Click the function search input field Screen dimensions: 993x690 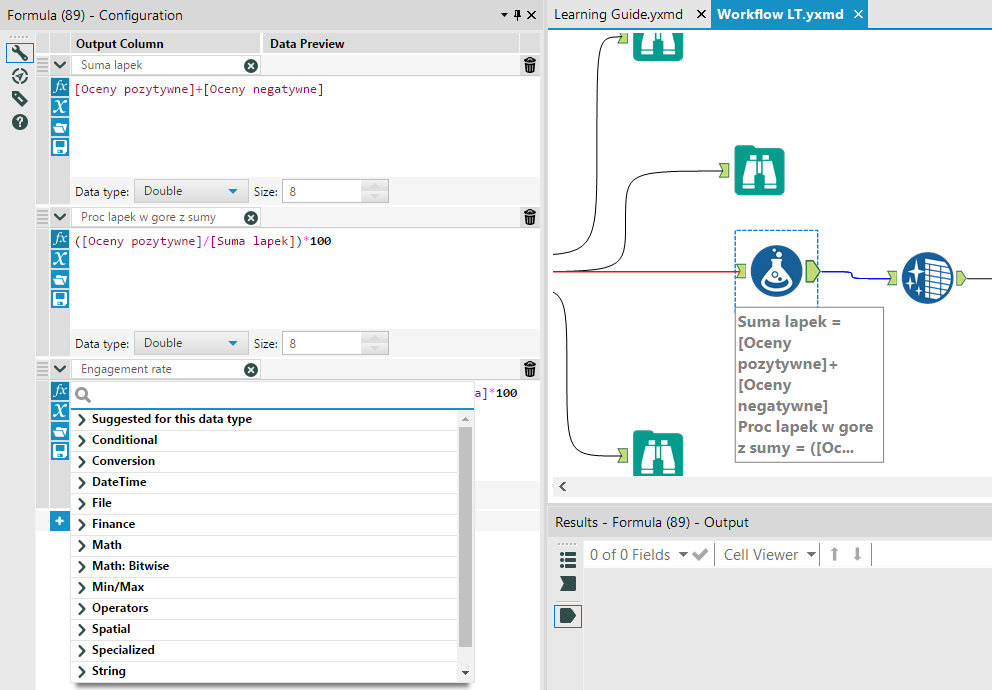(x=270, y=395)
